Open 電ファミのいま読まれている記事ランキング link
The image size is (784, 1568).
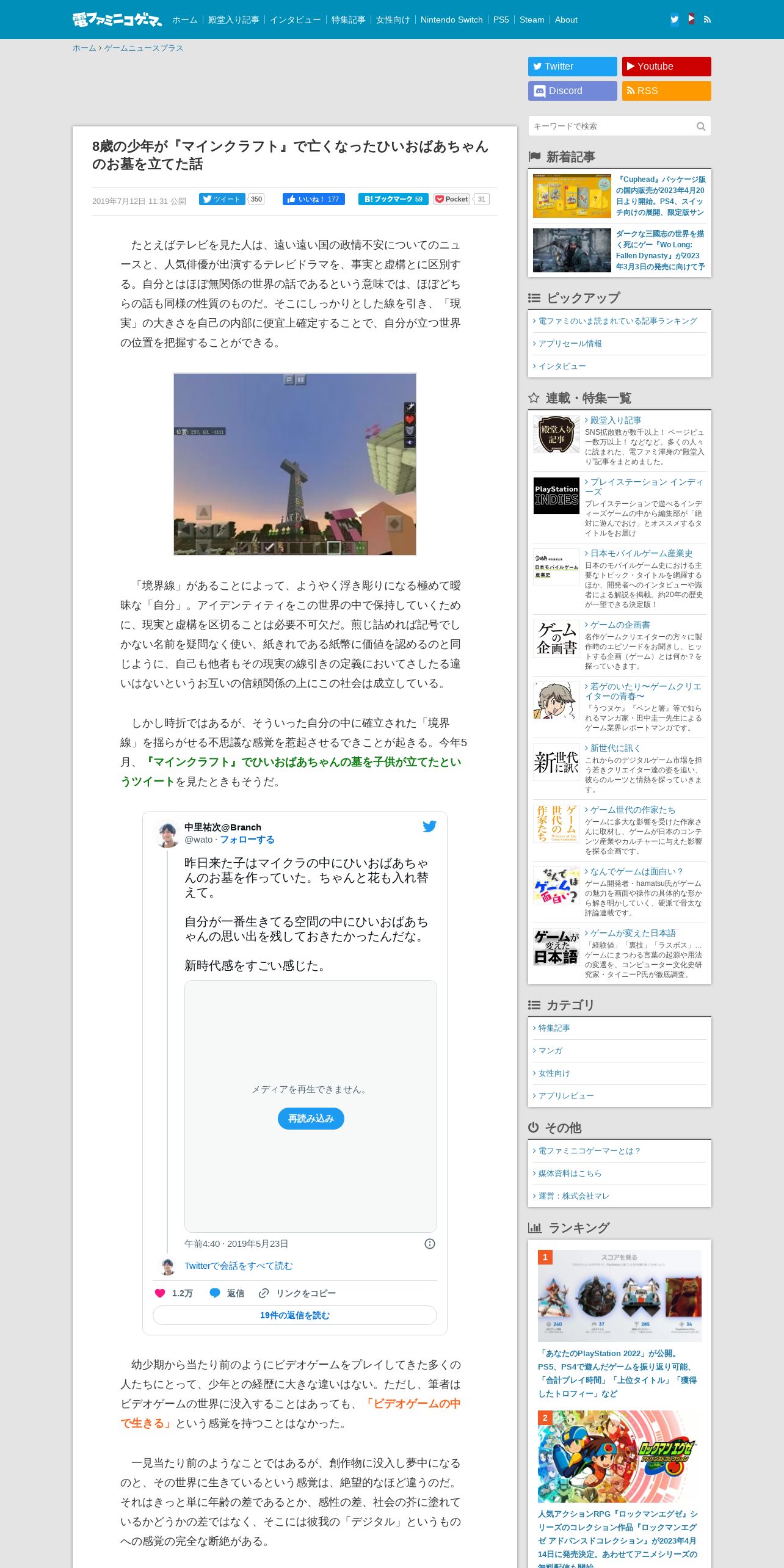click(x=617, y=321)
